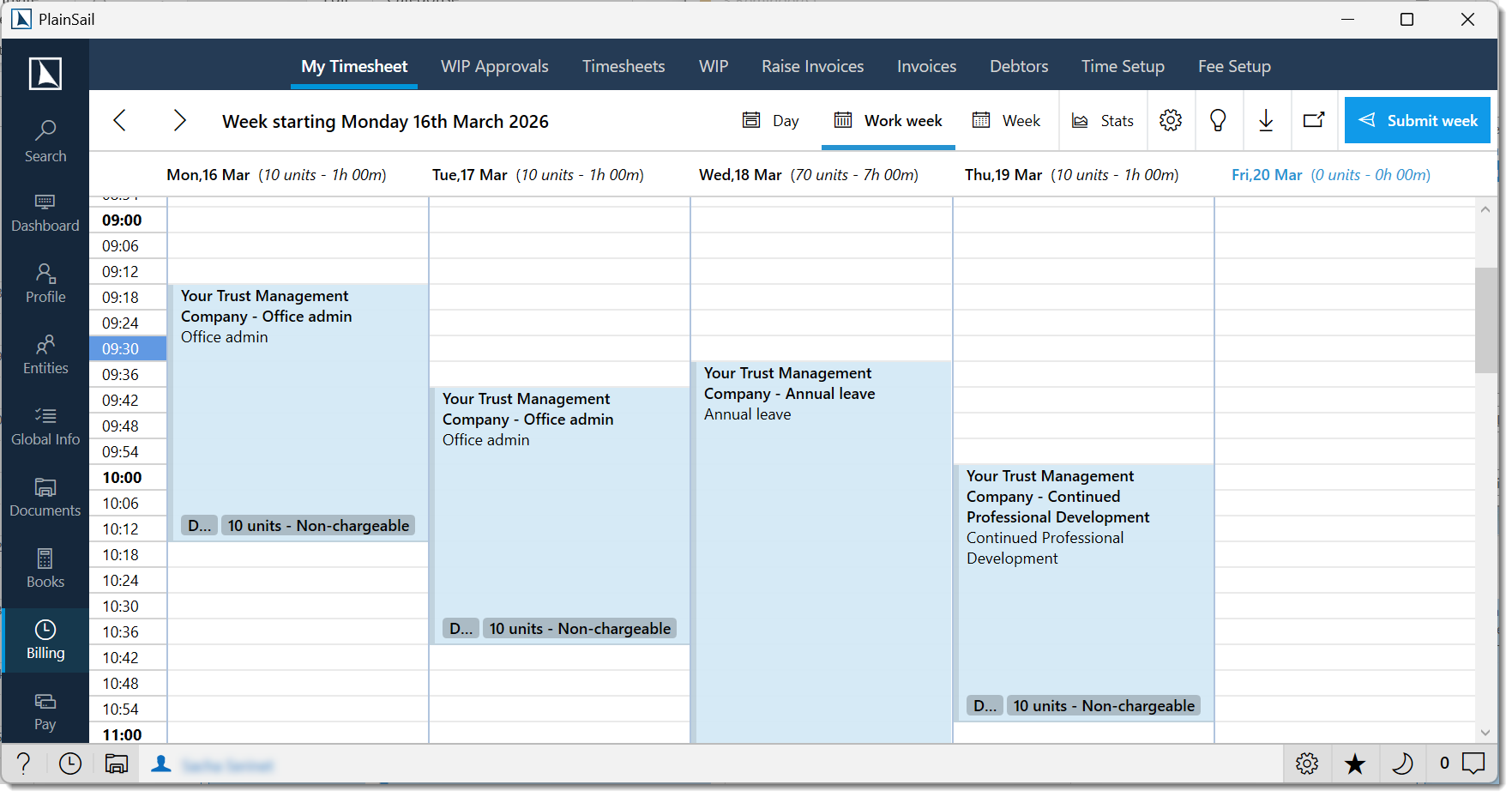Open the Dashboard from the sidebar
1512x797 pixels.
tap(45, 212)
